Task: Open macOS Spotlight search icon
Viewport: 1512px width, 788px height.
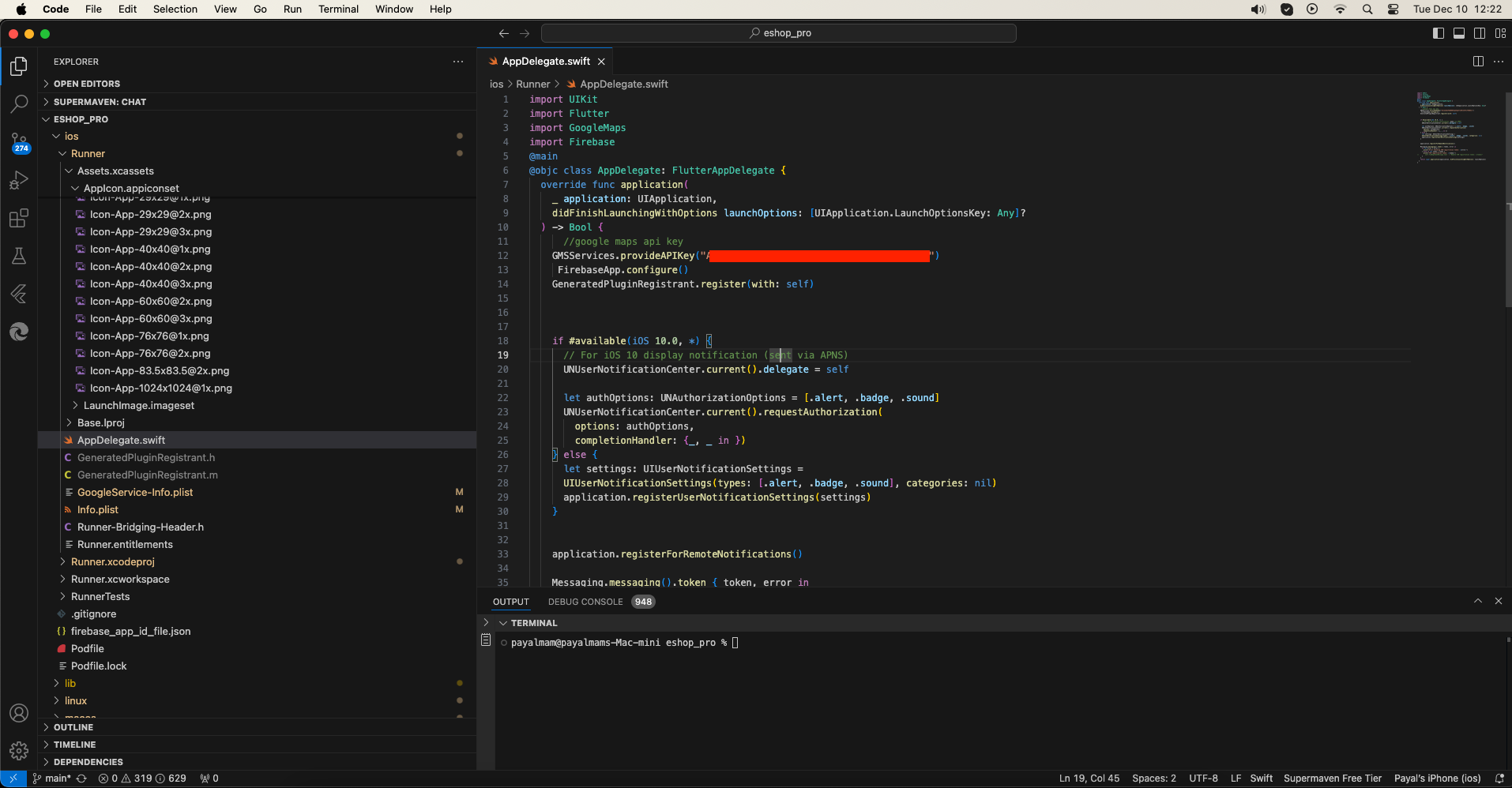Action: point(1367,9)
